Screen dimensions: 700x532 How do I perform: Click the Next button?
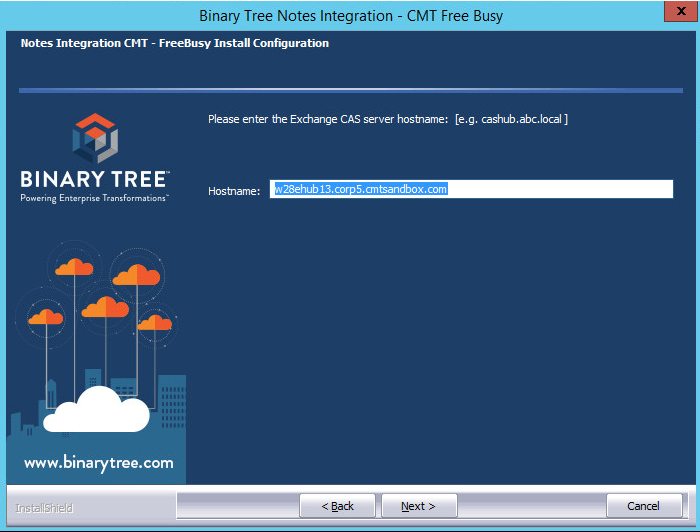pos(419,506)
